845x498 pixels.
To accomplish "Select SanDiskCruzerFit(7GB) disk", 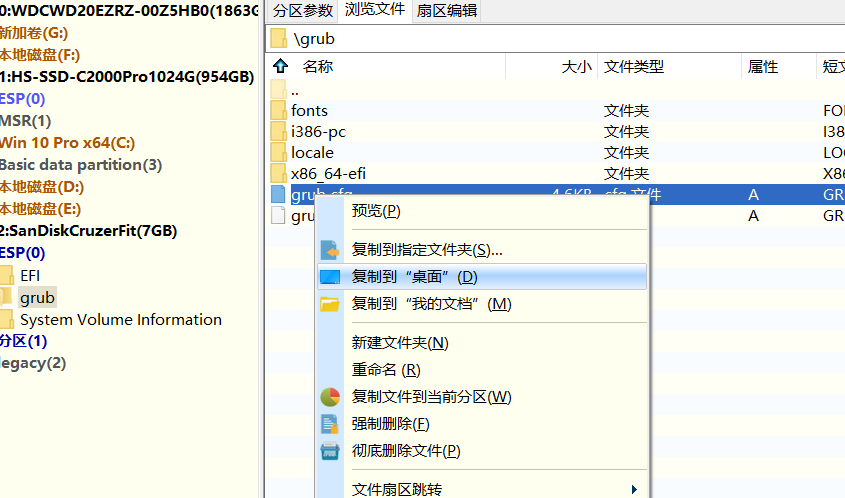I will (88, 231).
